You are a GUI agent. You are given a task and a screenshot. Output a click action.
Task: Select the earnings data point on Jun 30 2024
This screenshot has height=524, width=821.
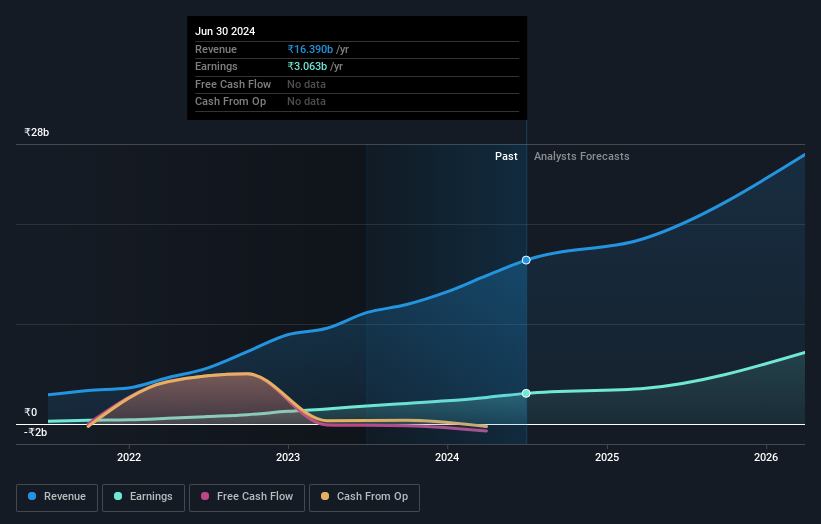(526, 393)
